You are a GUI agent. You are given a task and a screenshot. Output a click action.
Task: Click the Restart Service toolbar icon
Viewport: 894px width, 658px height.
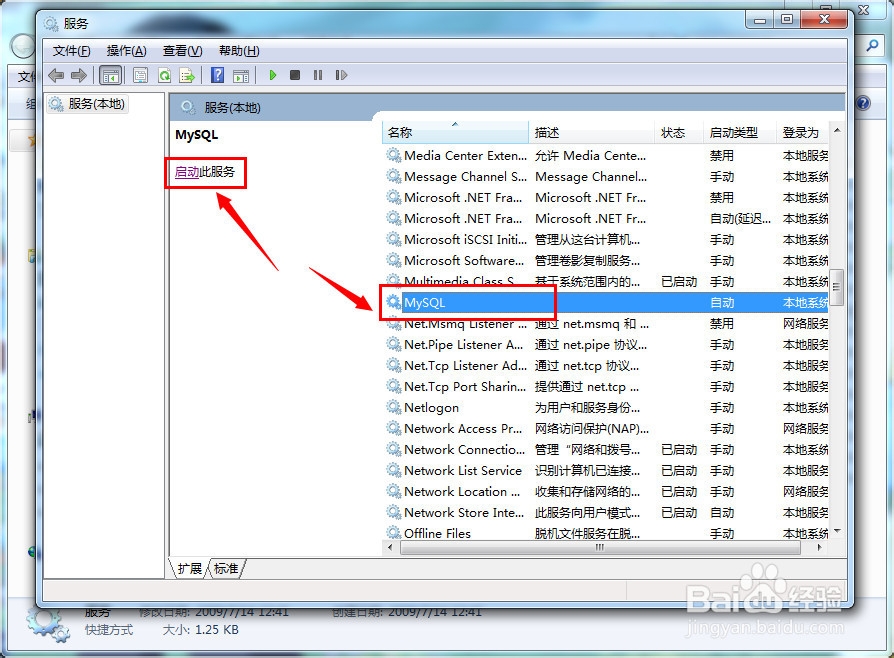(341, 75)
